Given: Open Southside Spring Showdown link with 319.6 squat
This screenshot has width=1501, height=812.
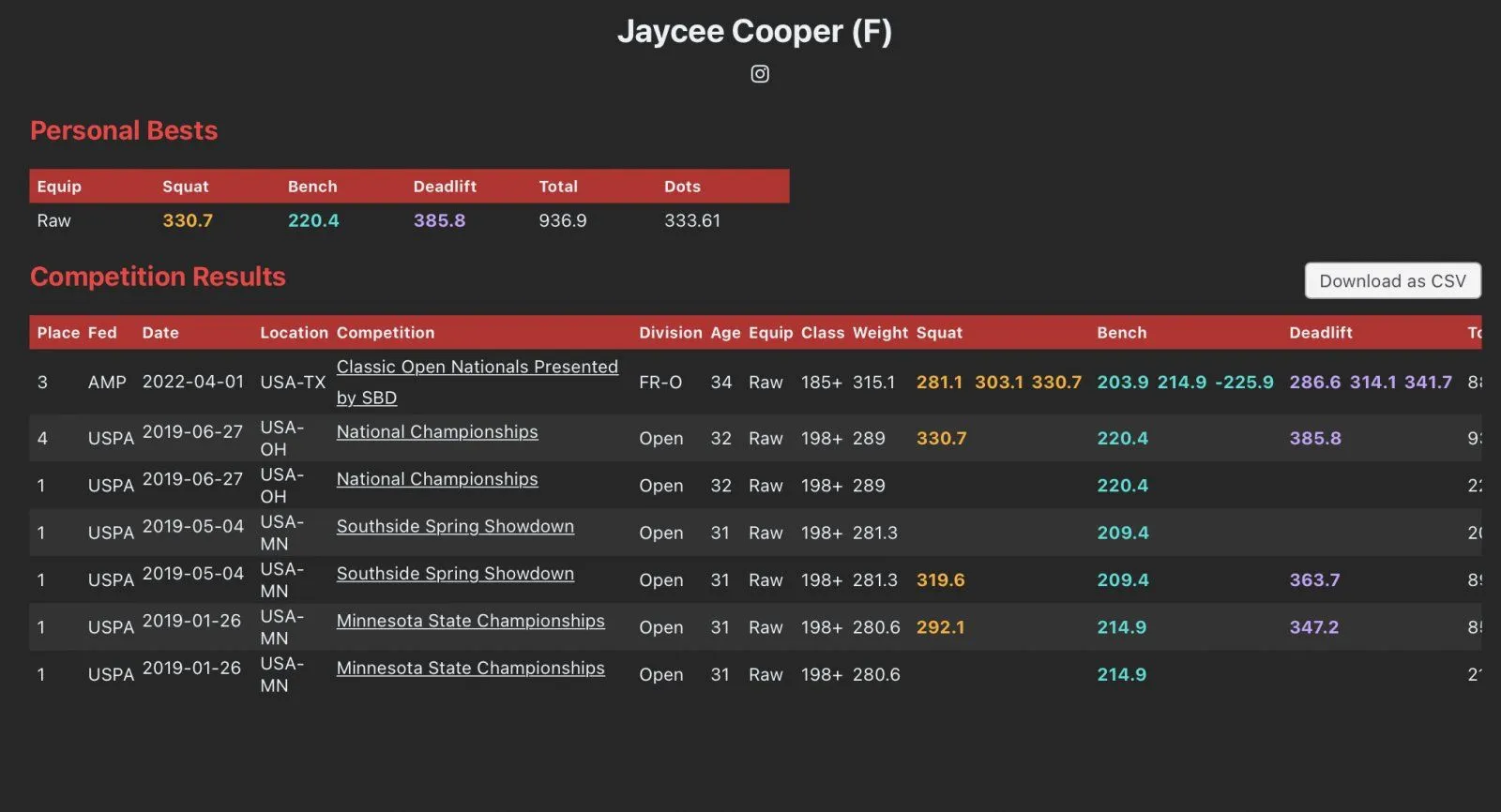Looking at the screenshot, I should click(455, 574).
